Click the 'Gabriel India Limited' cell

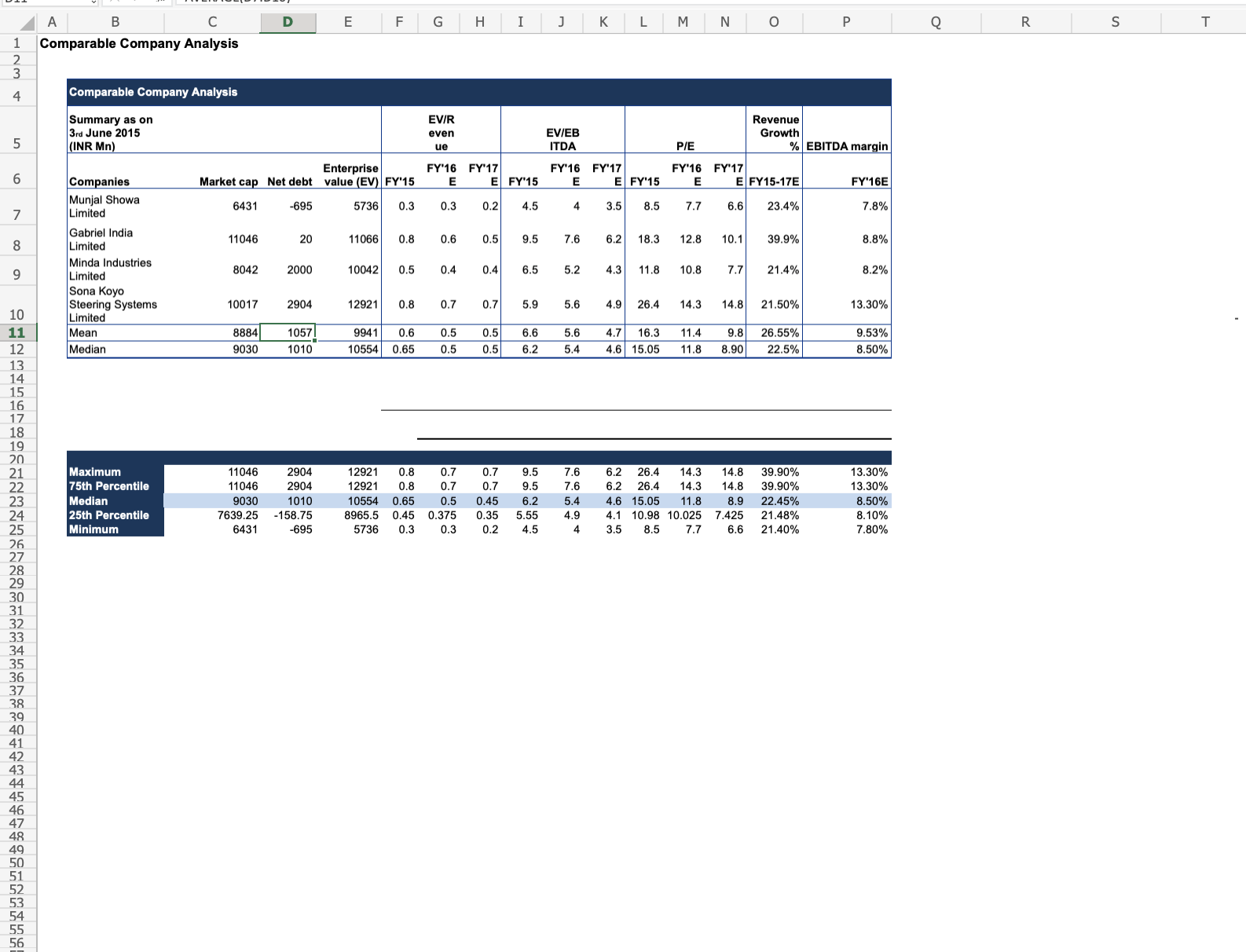(101, 240)
